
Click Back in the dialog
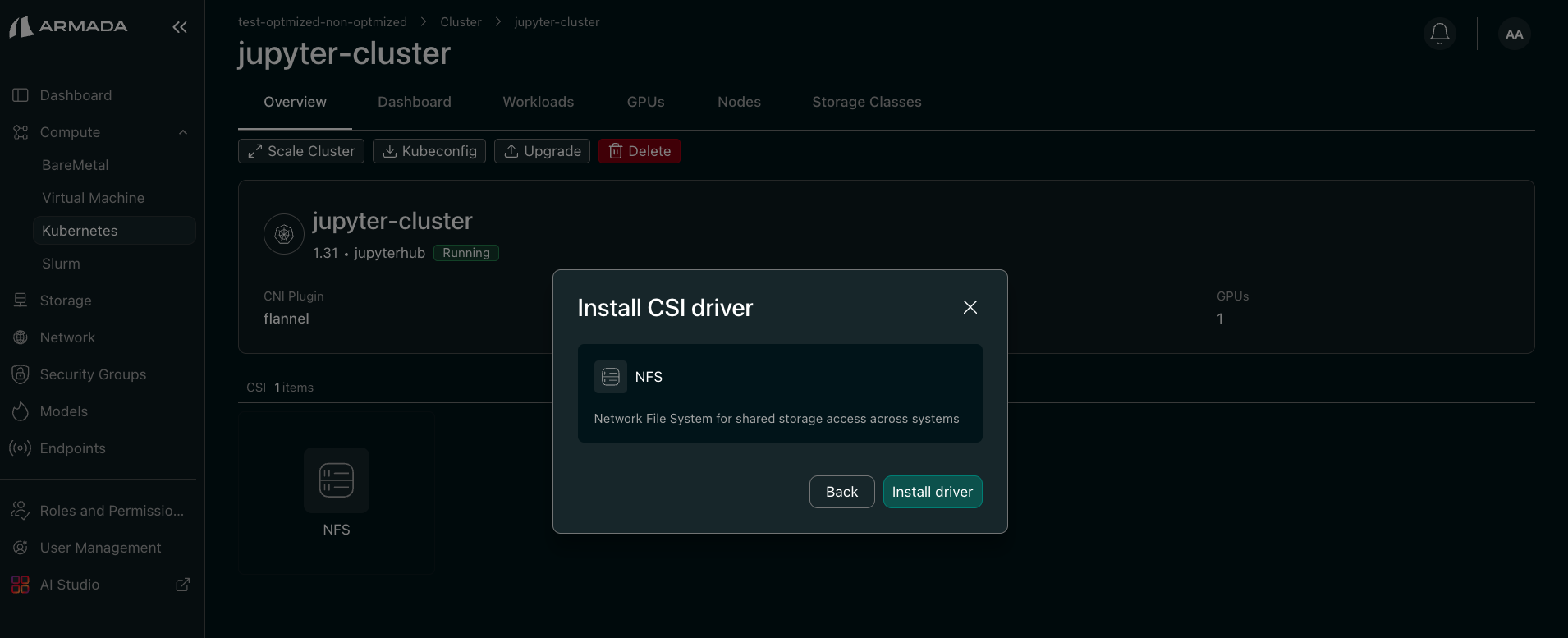[842, 492]
